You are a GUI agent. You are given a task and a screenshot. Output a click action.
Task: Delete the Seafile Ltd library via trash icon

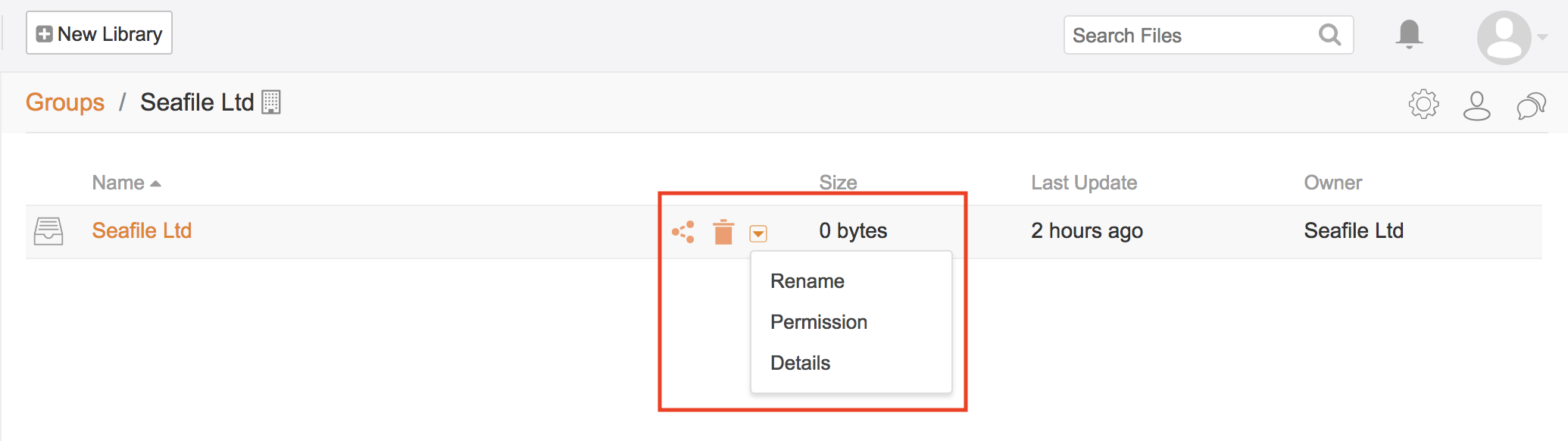(x=723, y=232)
